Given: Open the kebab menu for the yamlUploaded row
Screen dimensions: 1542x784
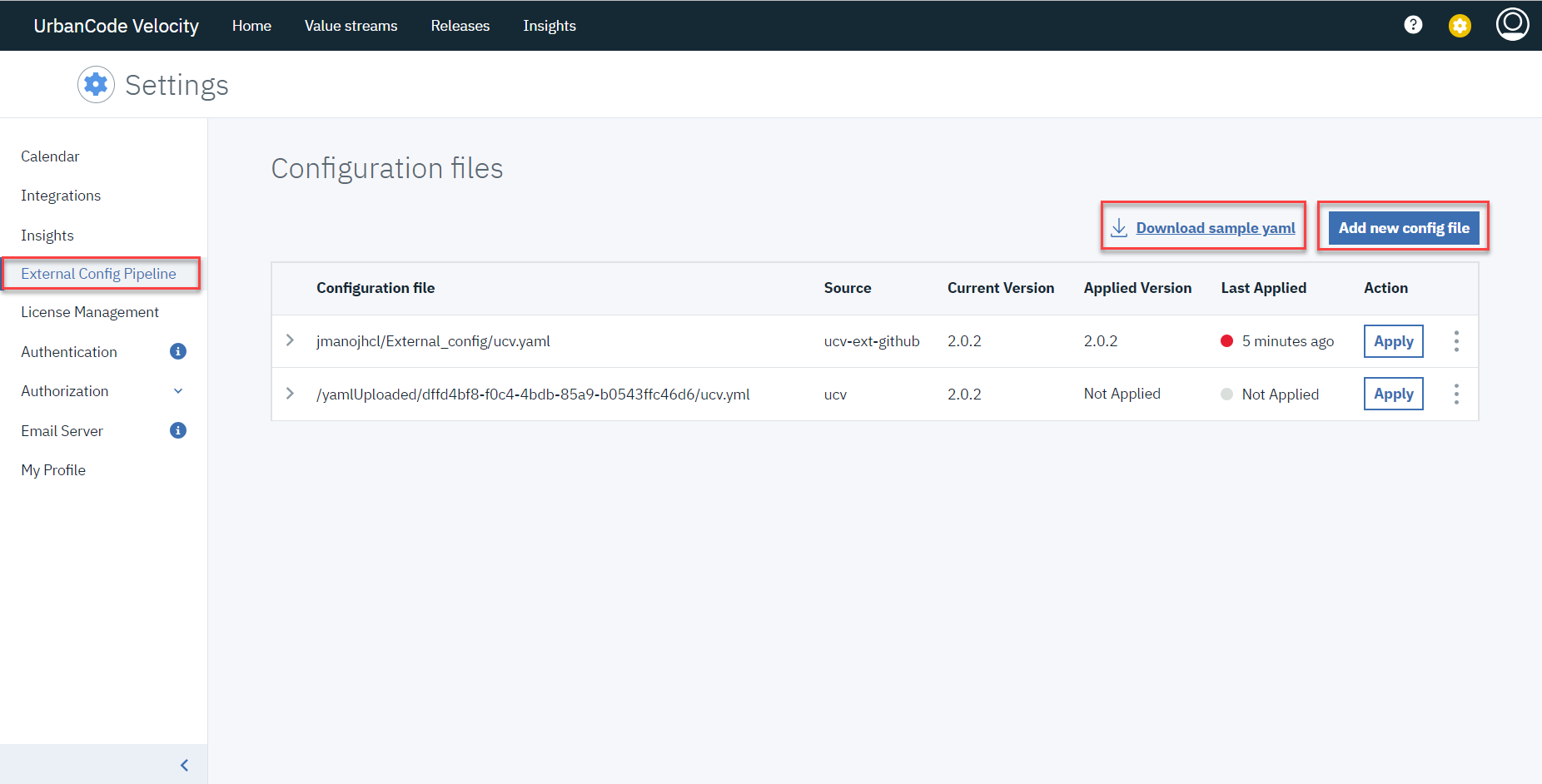Looking at the screenshot, I should tap(1456, 394).
